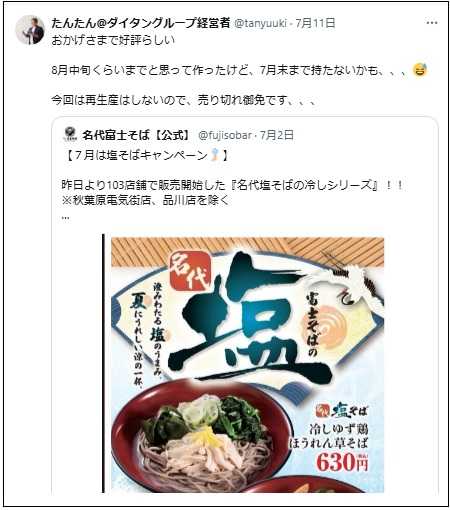
Task: Open the @fujisobar handle link
Action: [x=225, y=135]
